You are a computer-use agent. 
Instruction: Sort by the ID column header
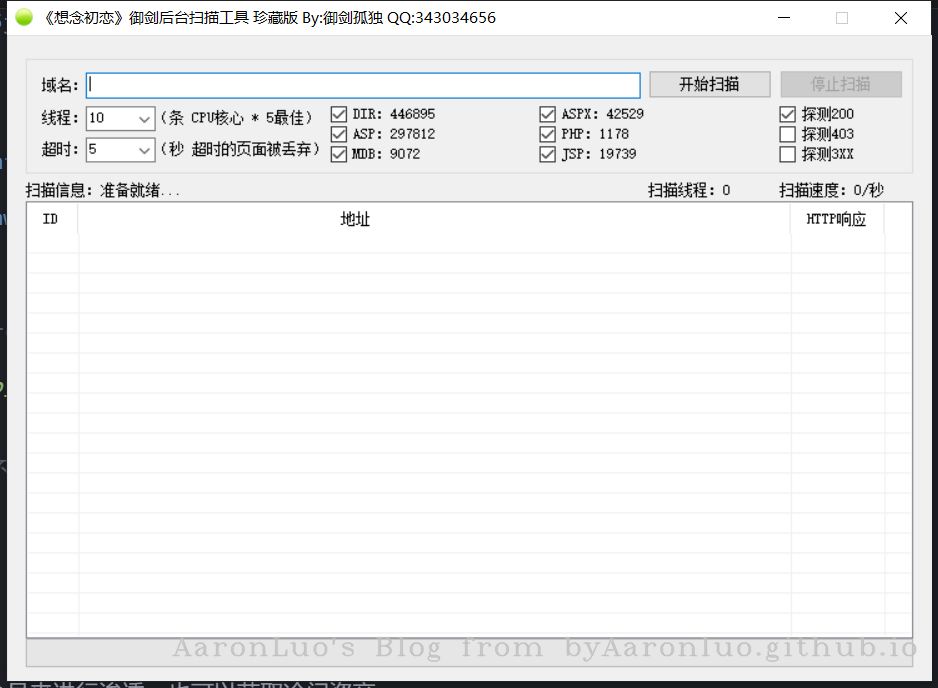[51, 219]
